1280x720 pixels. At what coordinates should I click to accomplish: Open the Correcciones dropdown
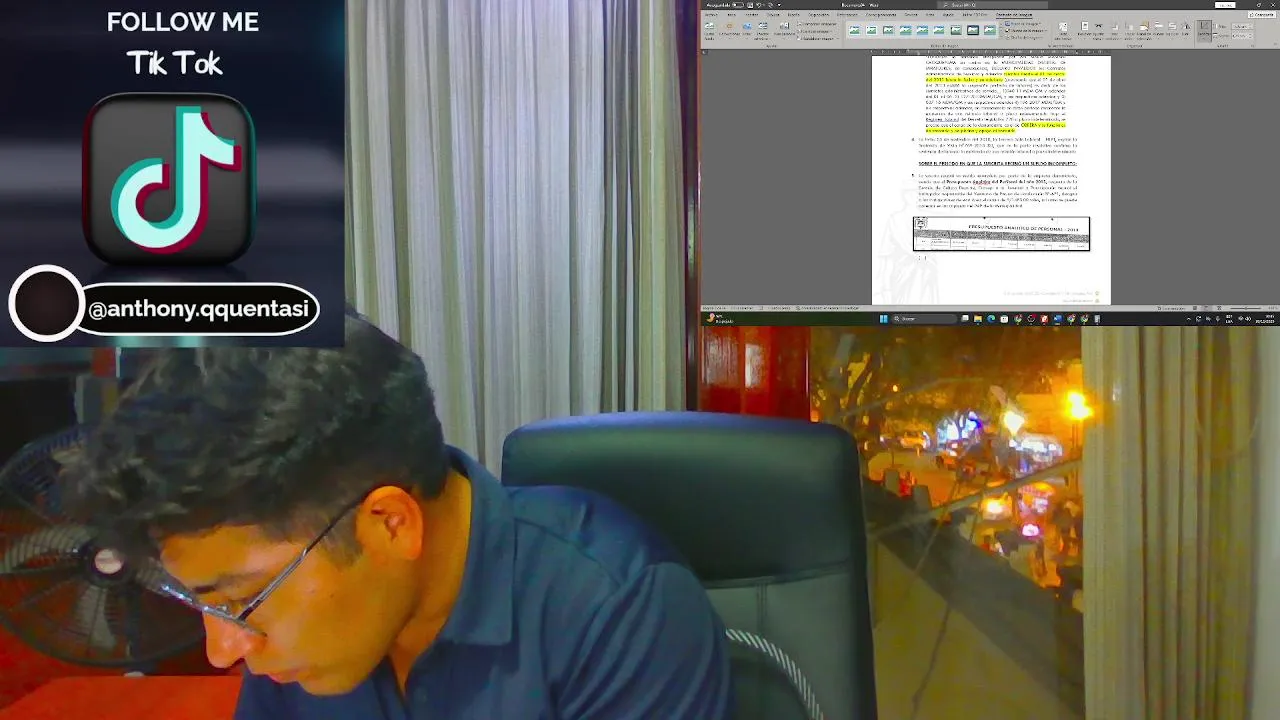pos(729,30)
